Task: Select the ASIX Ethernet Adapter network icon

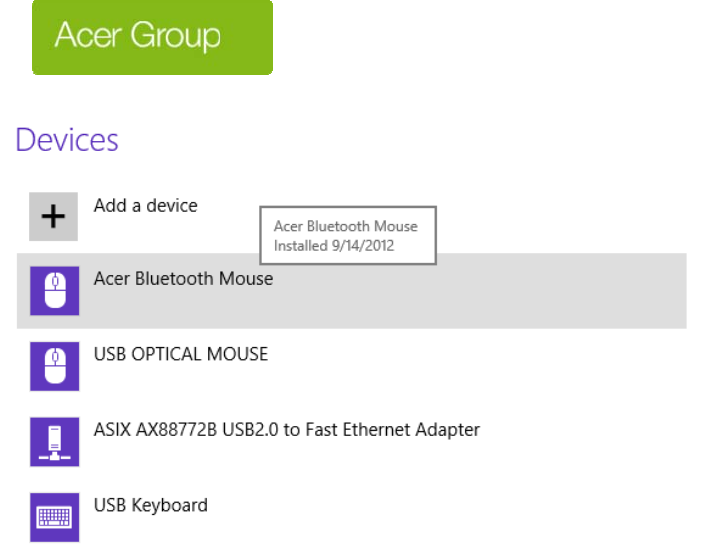Action: point(54,442)
